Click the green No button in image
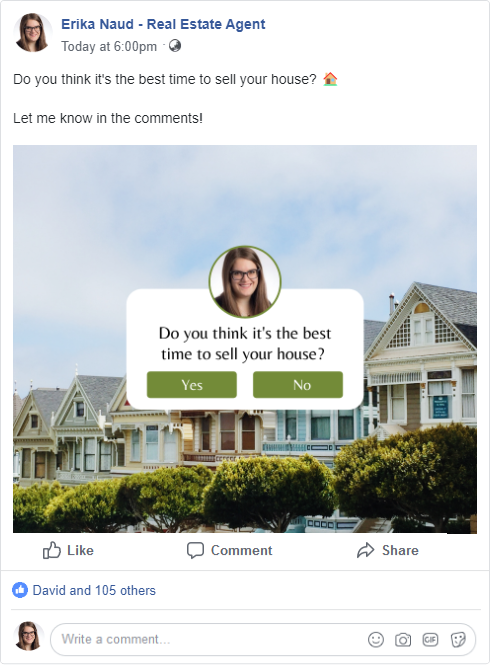Screen dimensions: 490x665 [x=298, y=385]
